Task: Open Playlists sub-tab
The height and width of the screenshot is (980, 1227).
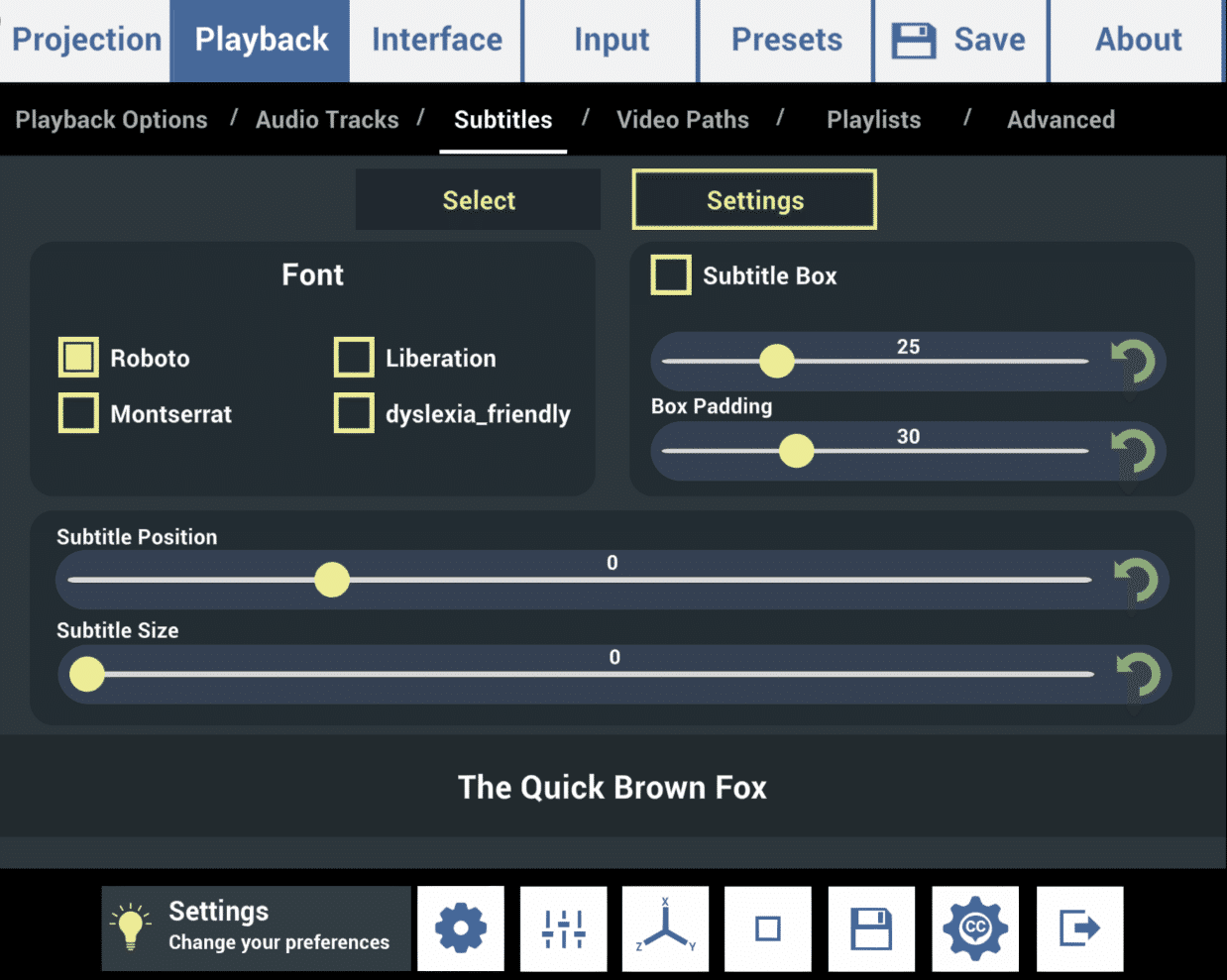Action: pos(874,120)
